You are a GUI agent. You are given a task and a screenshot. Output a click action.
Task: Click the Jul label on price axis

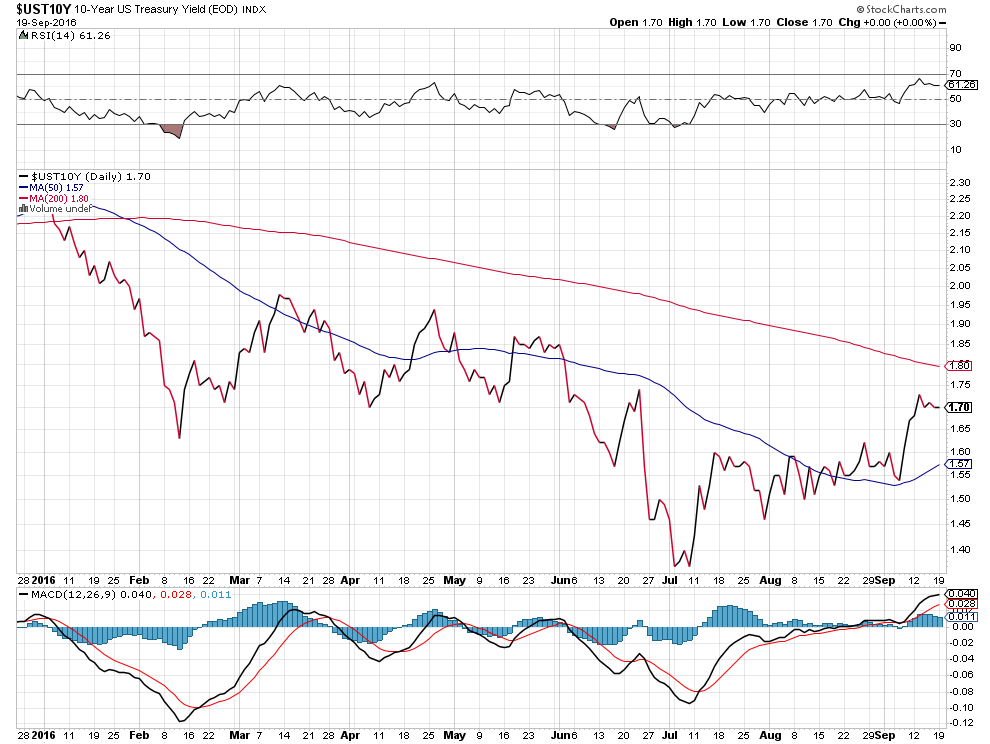(670, 579)
